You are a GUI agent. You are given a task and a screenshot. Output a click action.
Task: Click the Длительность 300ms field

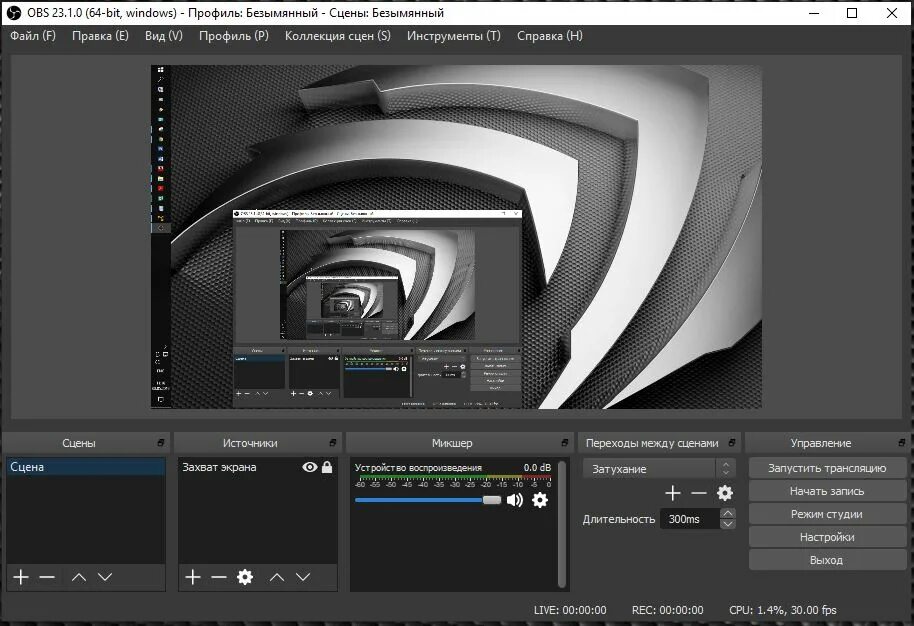690,519
